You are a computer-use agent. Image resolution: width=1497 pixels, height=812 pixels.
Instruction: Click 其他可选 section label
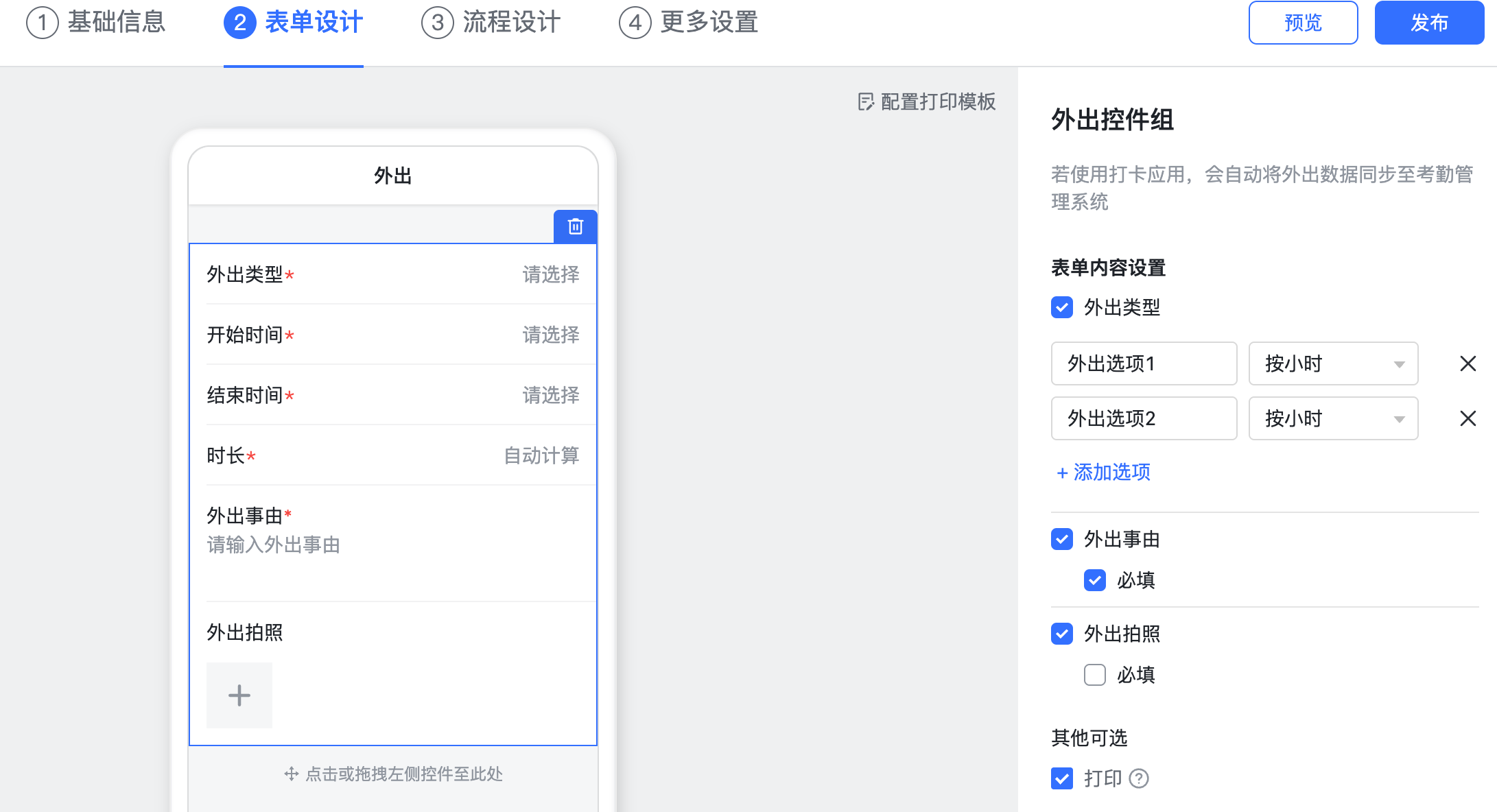point(1089,738)
